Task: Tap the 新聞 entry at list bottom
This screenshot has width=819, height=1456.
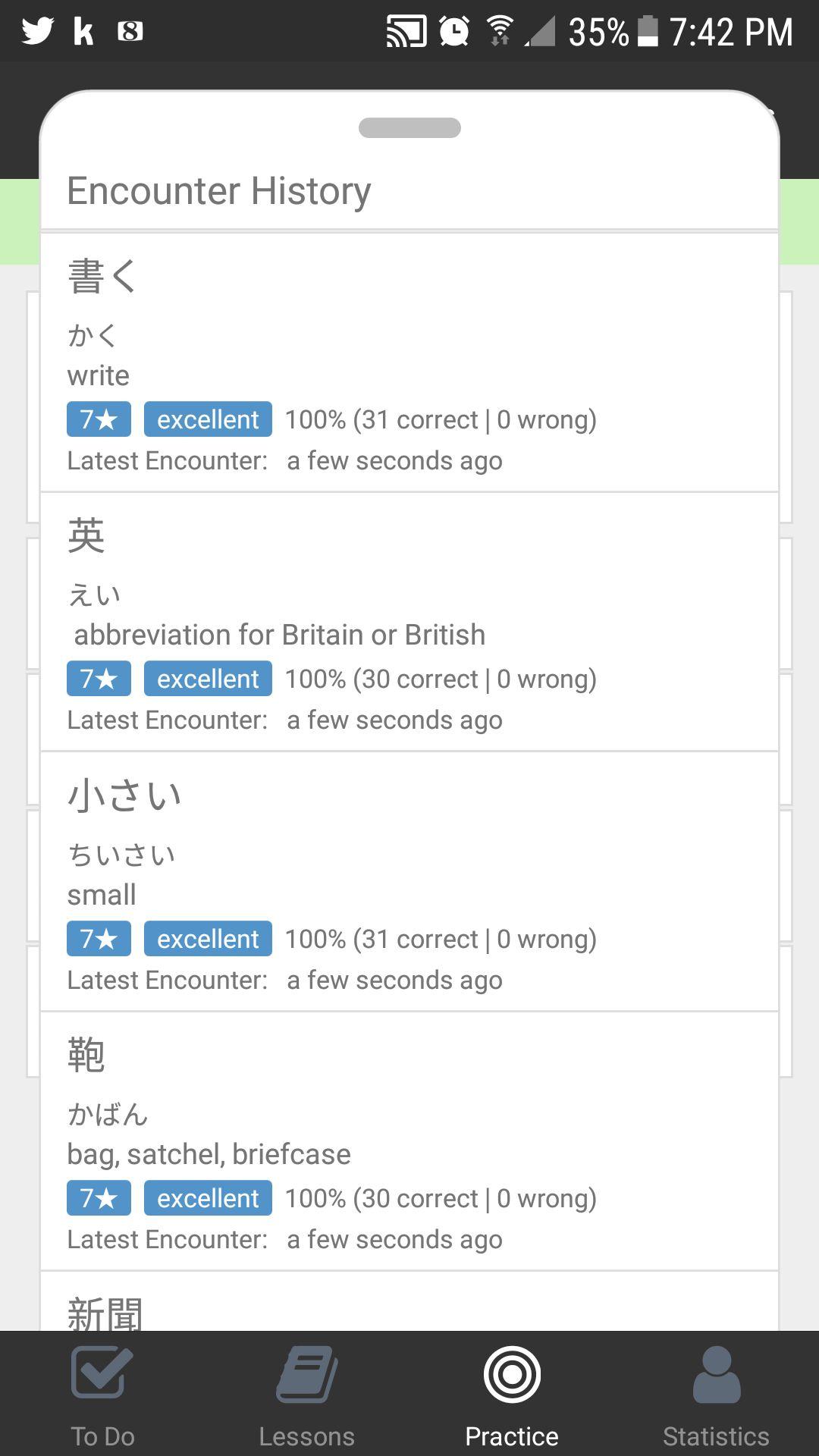Action: (105, 1312)
